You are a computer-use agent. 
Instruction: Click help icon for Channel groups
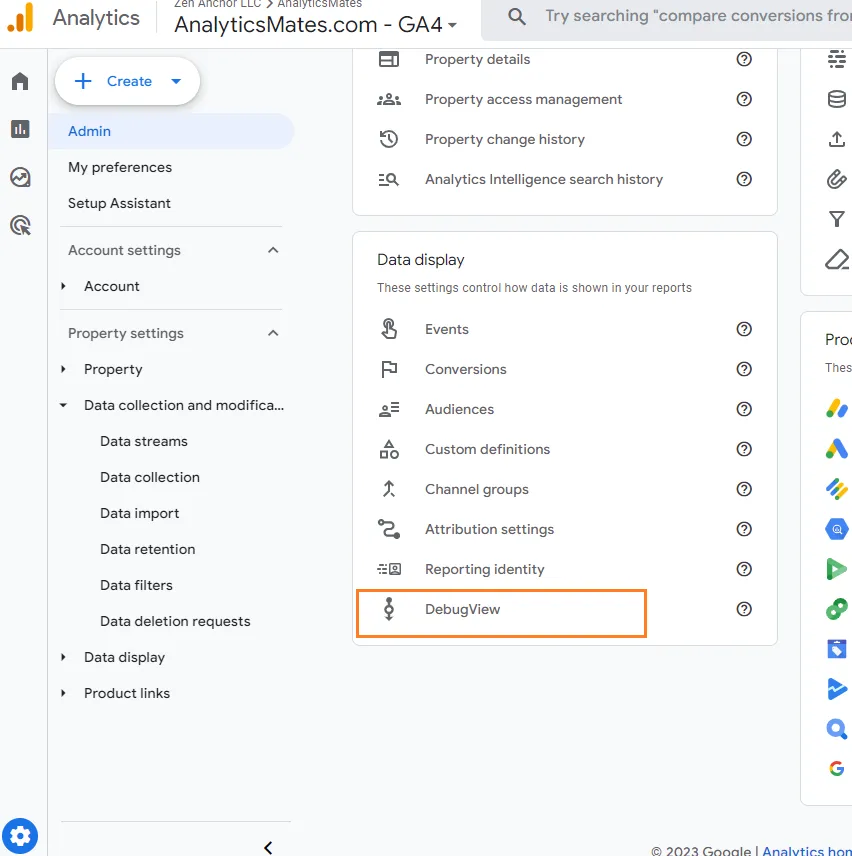click(x=744, y=489)
